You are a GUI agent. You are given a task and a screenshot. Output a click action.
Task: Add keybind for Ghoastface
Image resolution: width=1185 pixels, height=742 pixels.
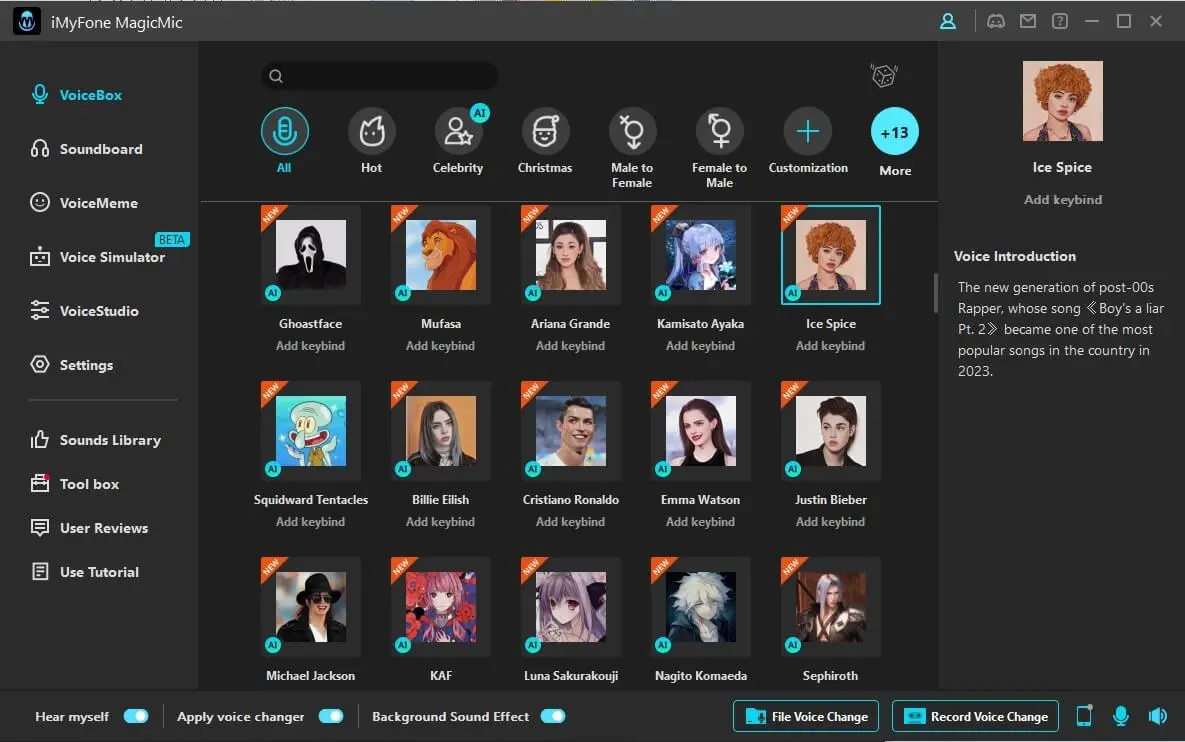tap(311, 345)
